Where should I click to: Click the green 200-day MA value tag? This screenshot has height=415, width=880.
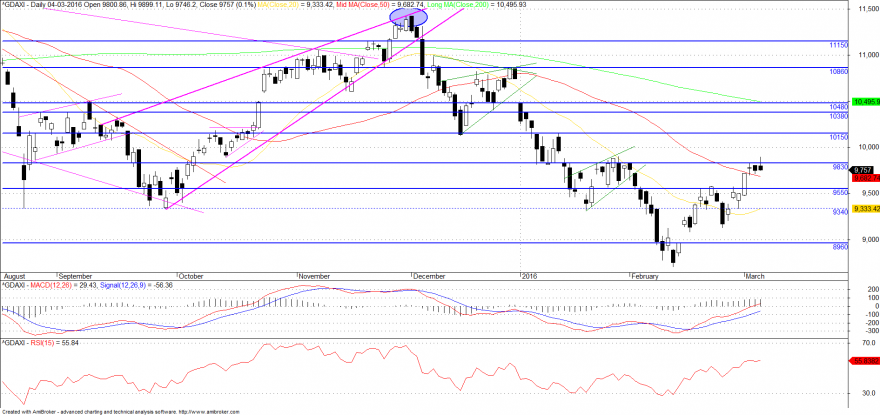pos(865,102)
